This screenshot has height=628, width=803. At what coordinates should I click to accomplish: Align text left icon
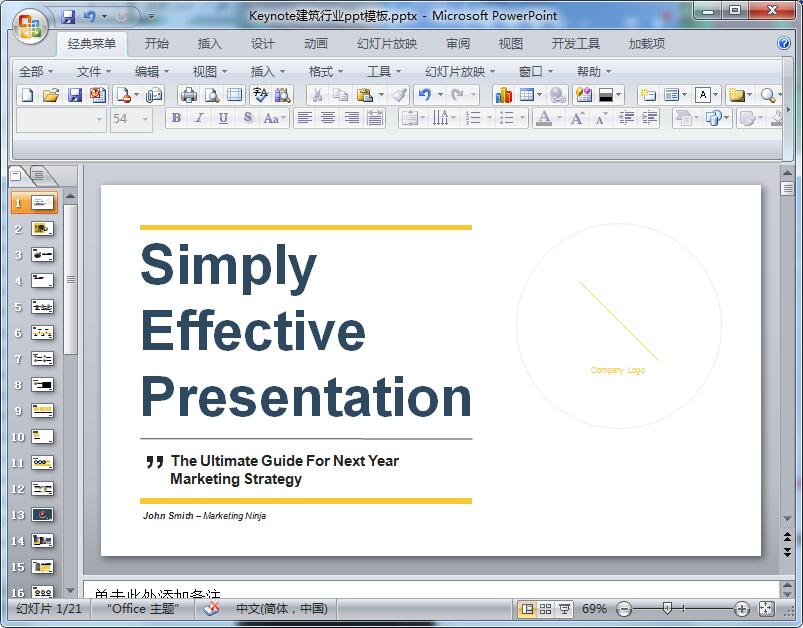[305, 119]
